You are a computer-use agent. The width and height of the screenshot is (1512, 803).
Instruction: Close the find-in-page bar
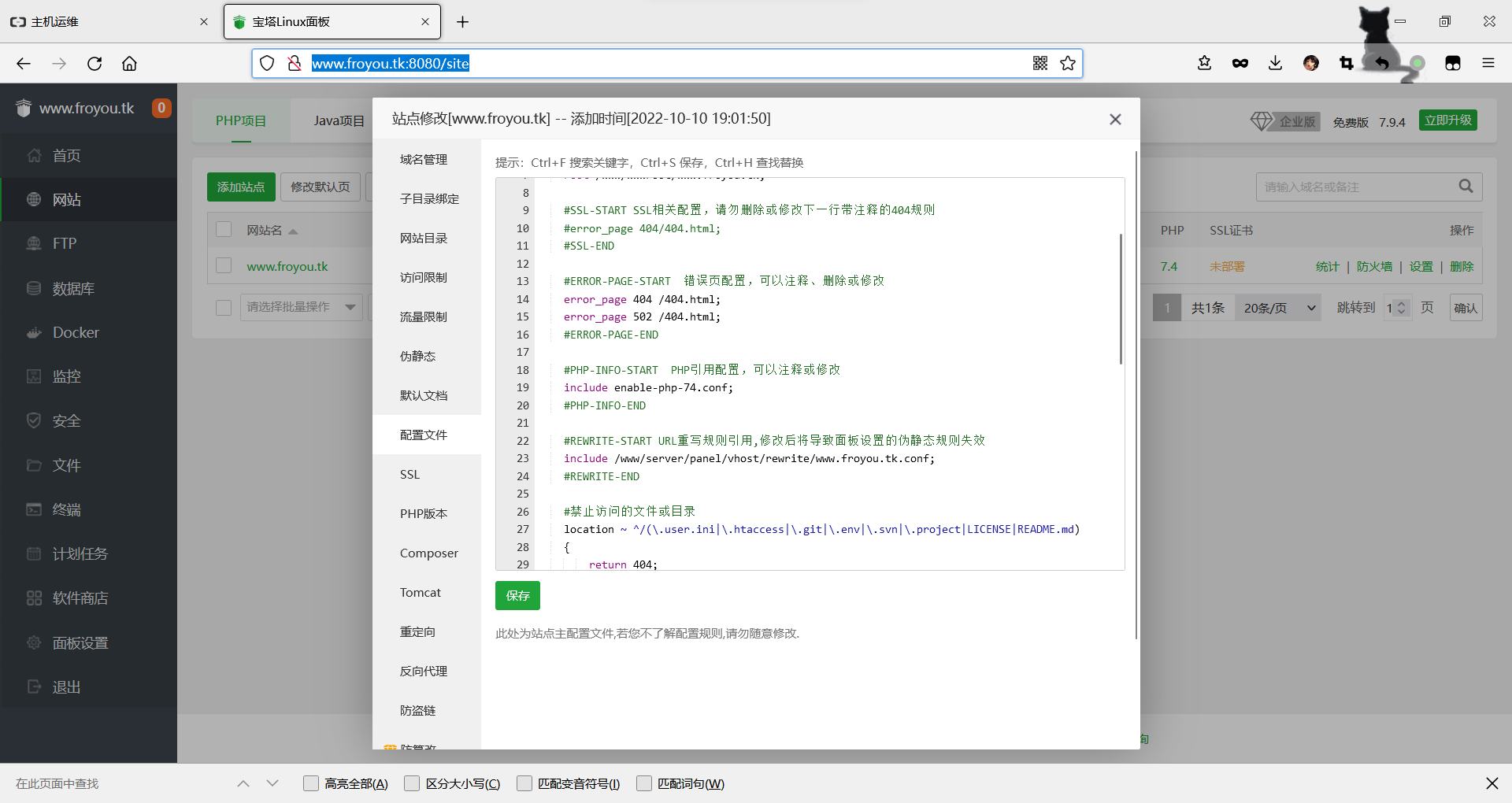coord(1492,783)
